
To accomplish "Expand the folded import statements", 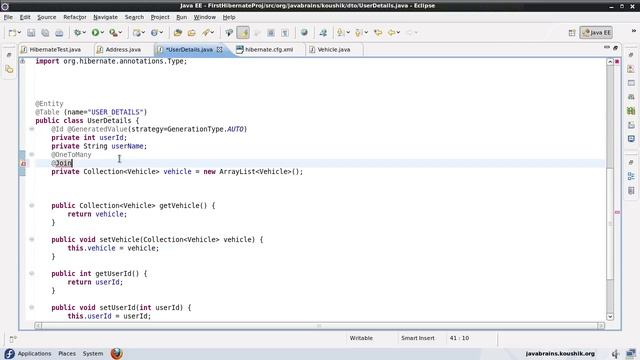I will pos(22,61).
